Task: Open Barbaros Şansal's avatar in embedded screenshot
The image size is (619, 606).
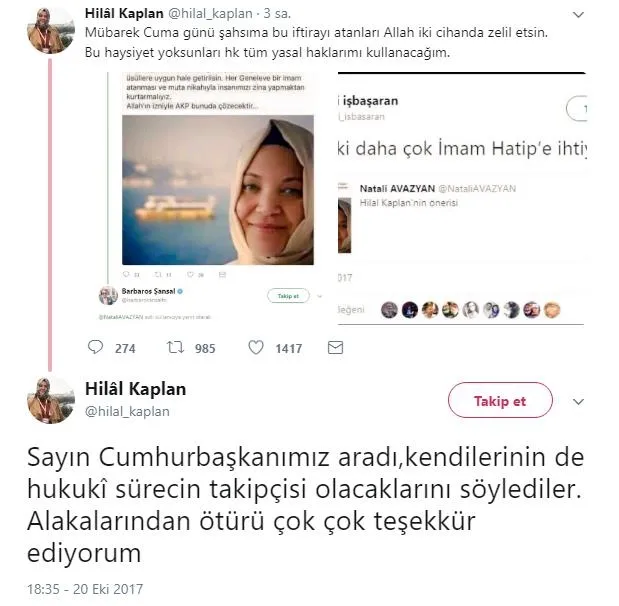Action: coord(108,295)
